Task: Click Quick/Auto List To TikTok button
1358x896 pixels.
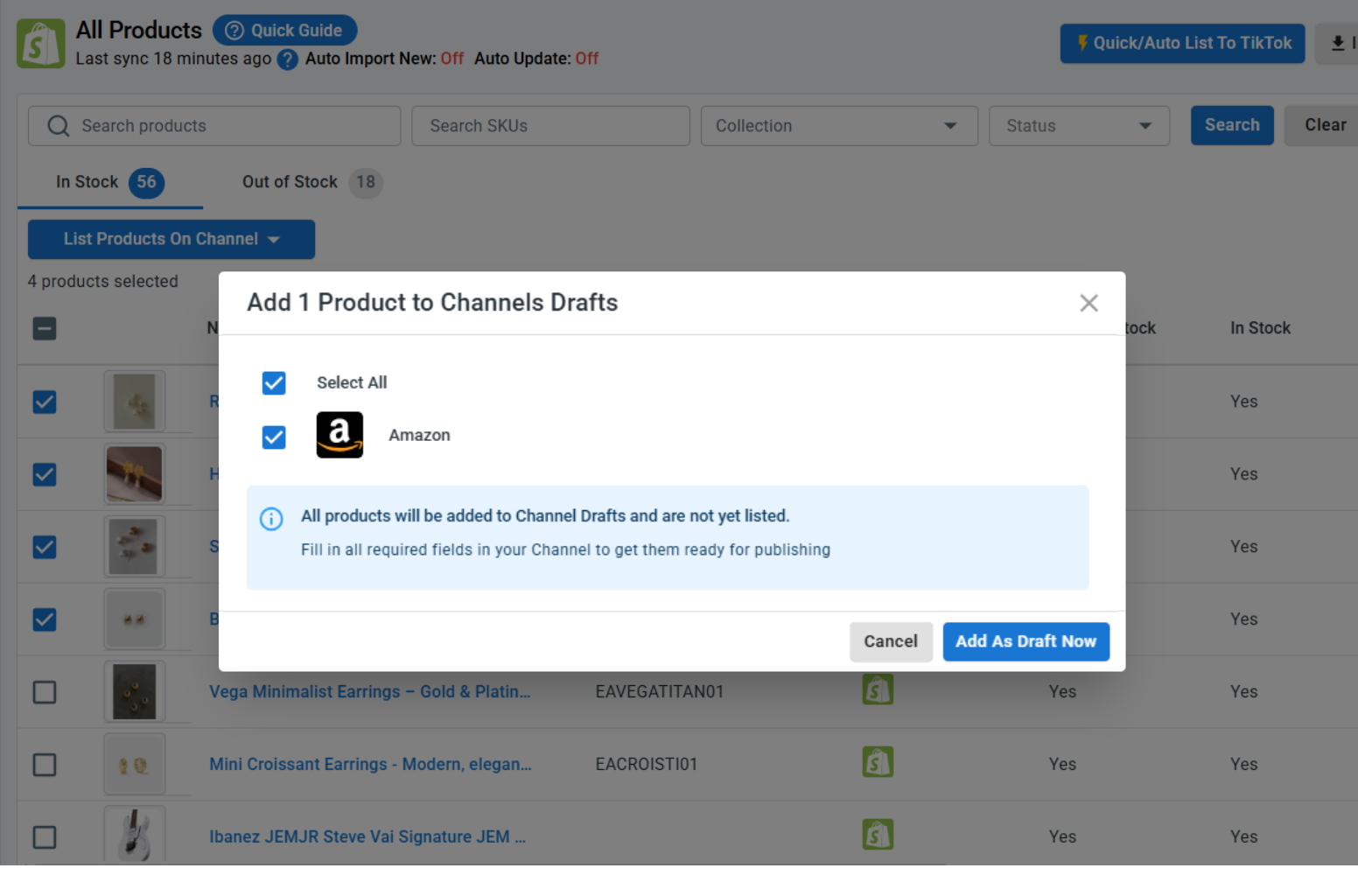Action: tap(1182, 43)
